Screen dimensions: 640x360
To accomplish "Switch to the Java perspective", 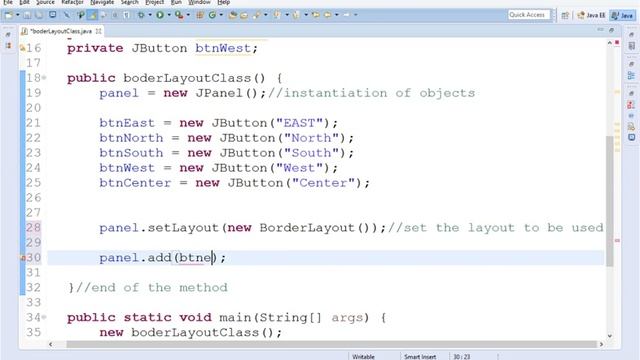I will (622, 16).
